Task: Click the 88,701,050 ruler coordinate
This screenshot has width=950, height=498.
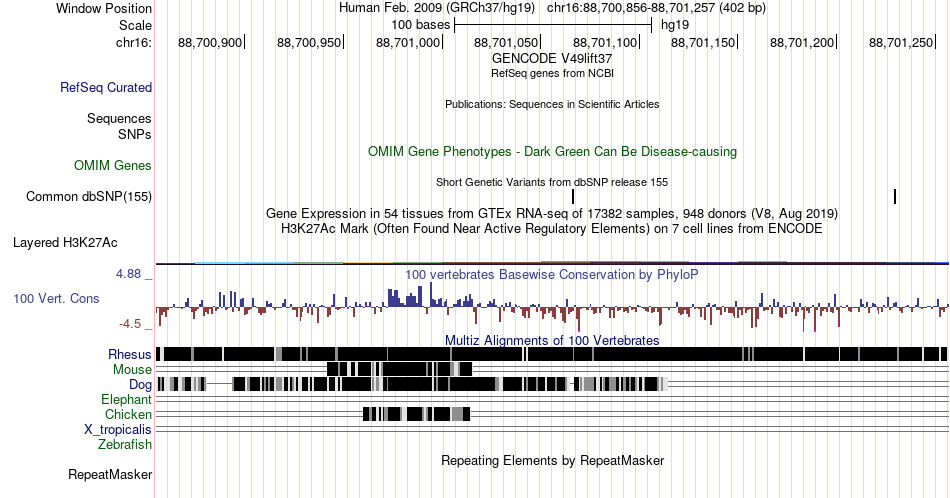Action: [x=506, y=42]
